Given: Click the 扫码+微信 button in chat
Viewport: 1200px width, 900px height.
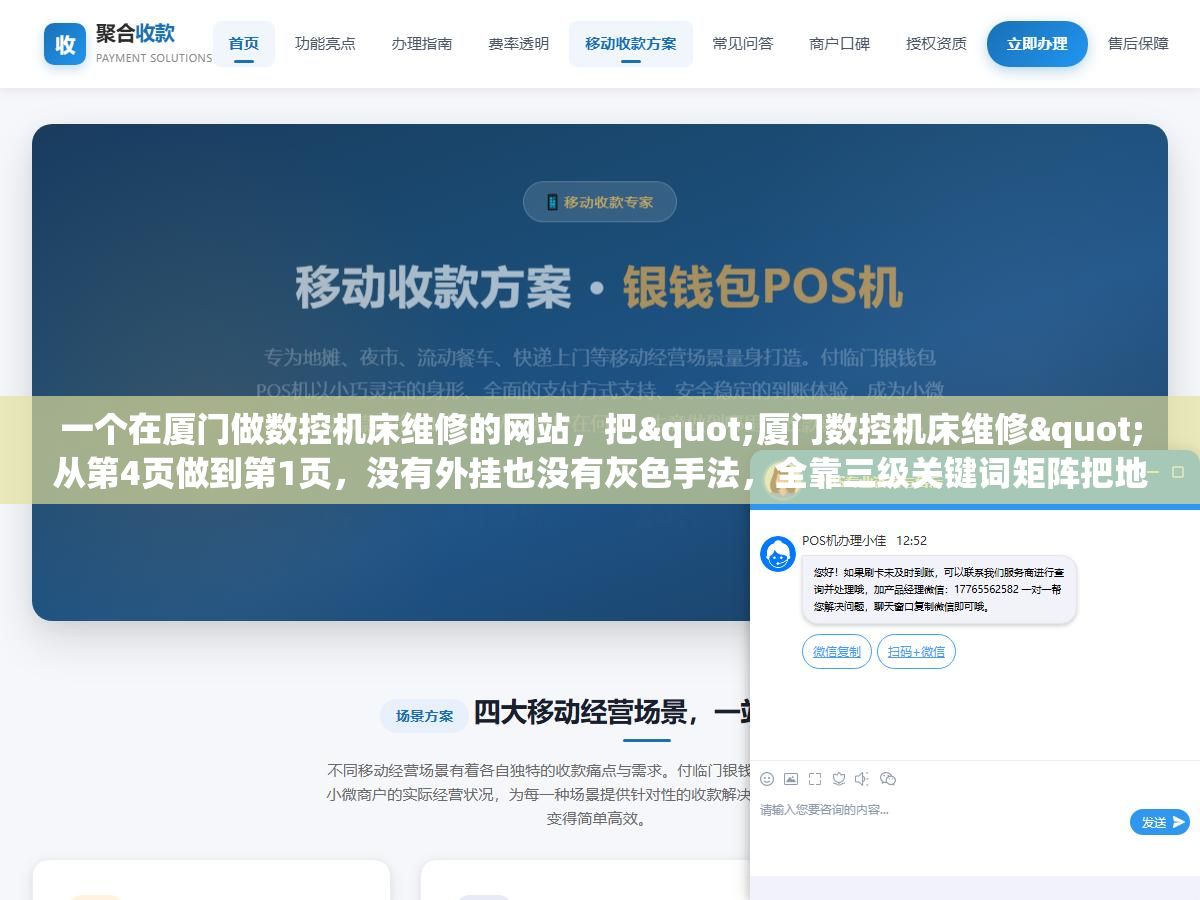Looking at the screenshot, I should (x=917, y=652).
